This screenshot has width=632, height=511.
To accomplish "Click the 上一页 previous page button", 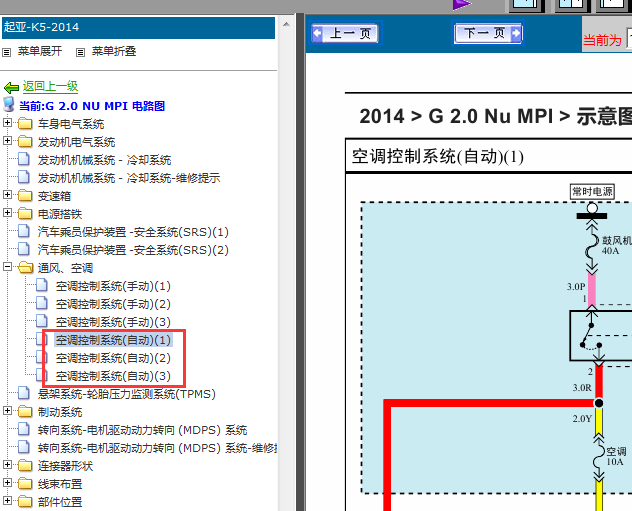I will [x=345, y=33].
